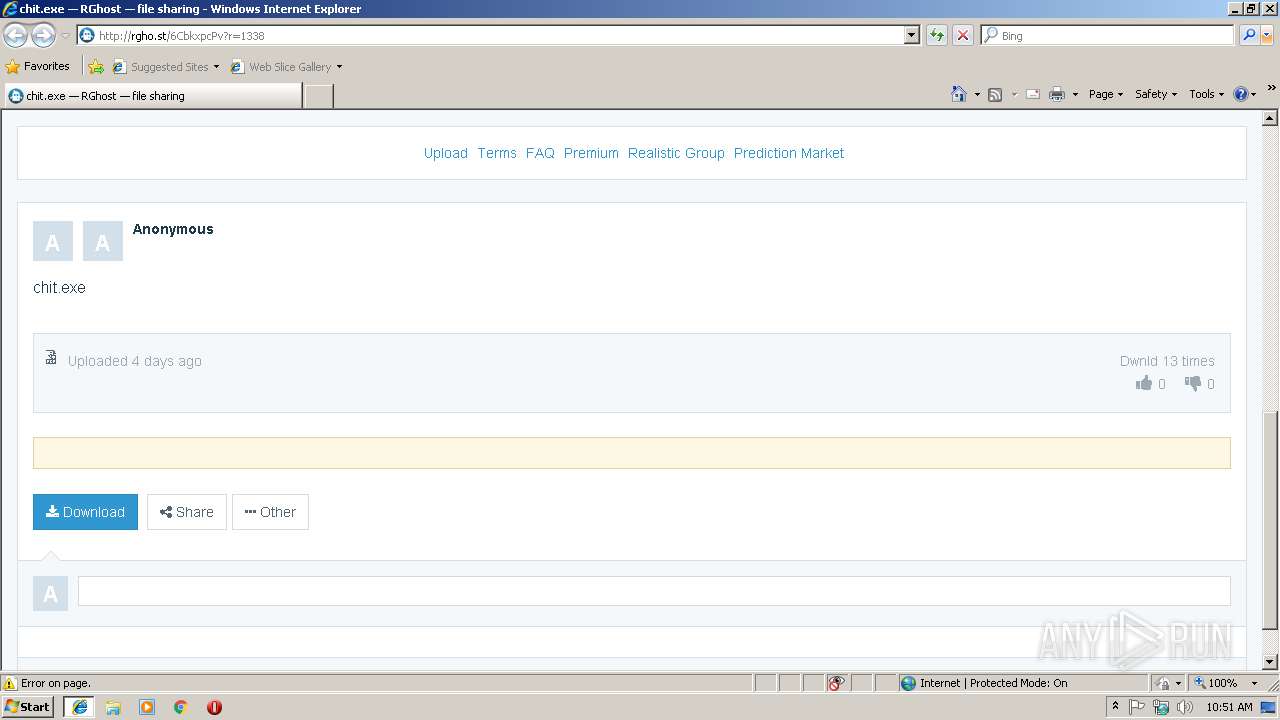The width and height of the screenshot is (1280, 720).
Task: Click into the comment input field
Action: coord(654,591)
